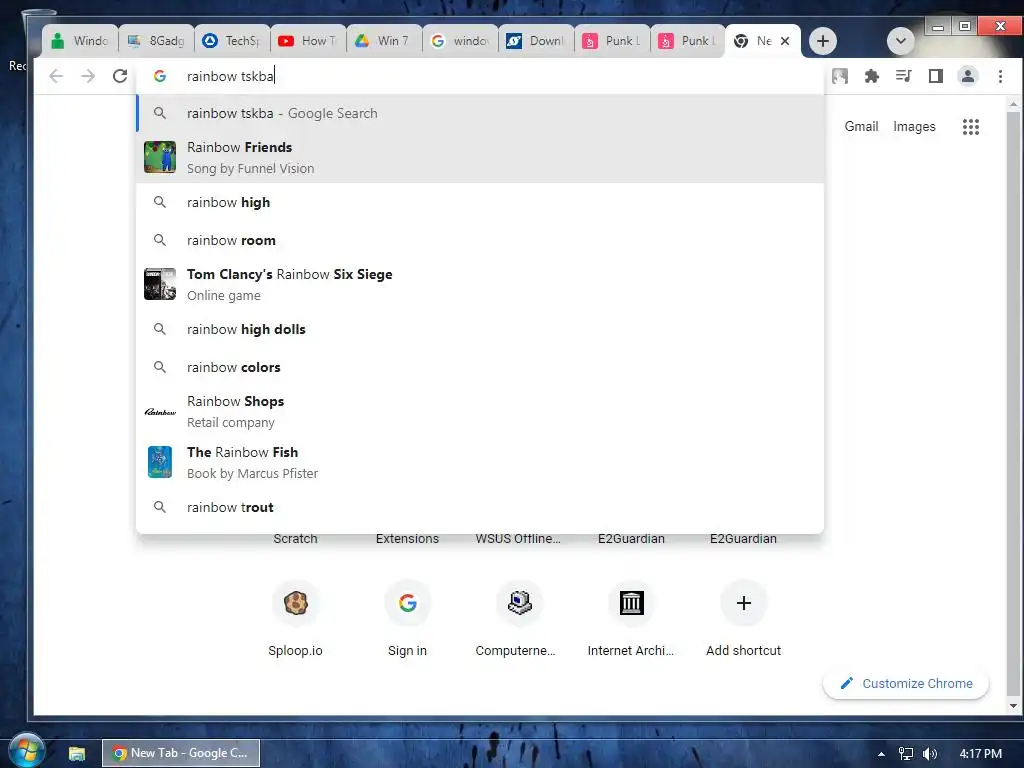Open the Images link
1024x768 pixels.
tap(914, 127)
